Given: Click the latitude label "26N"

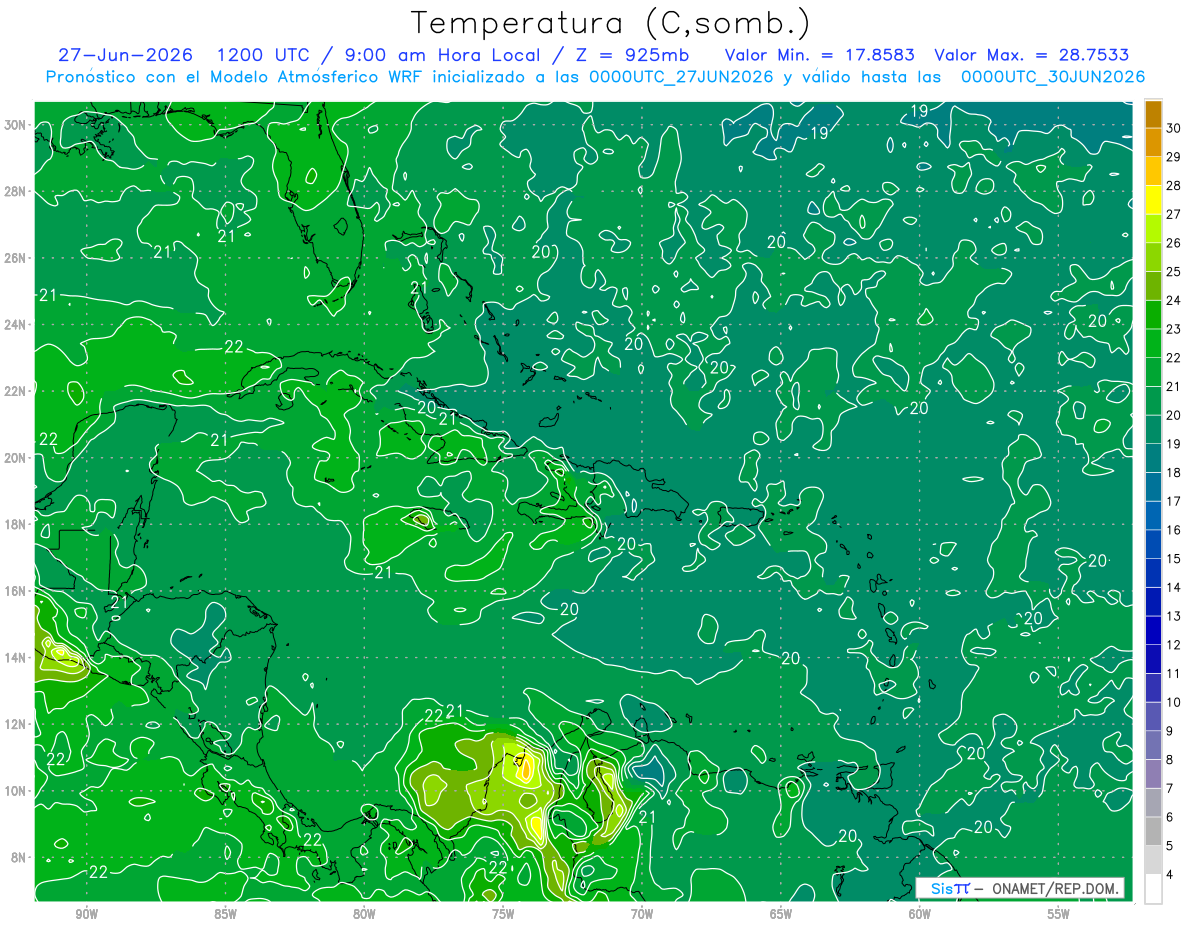Looking at the screenshot, I should [x=17, y=258].
